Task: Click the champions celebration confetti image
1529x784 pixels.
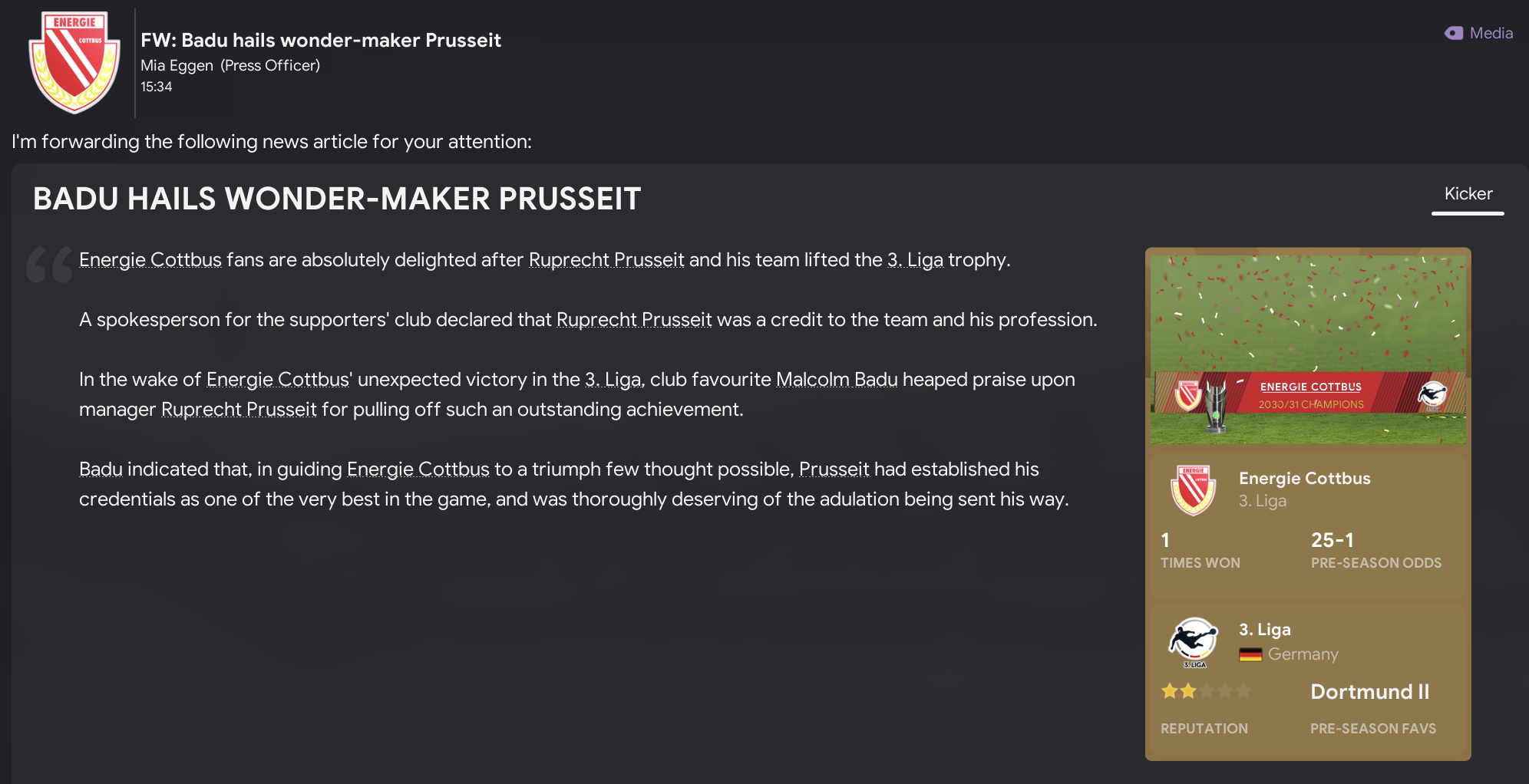Action: pos(1308,315)
